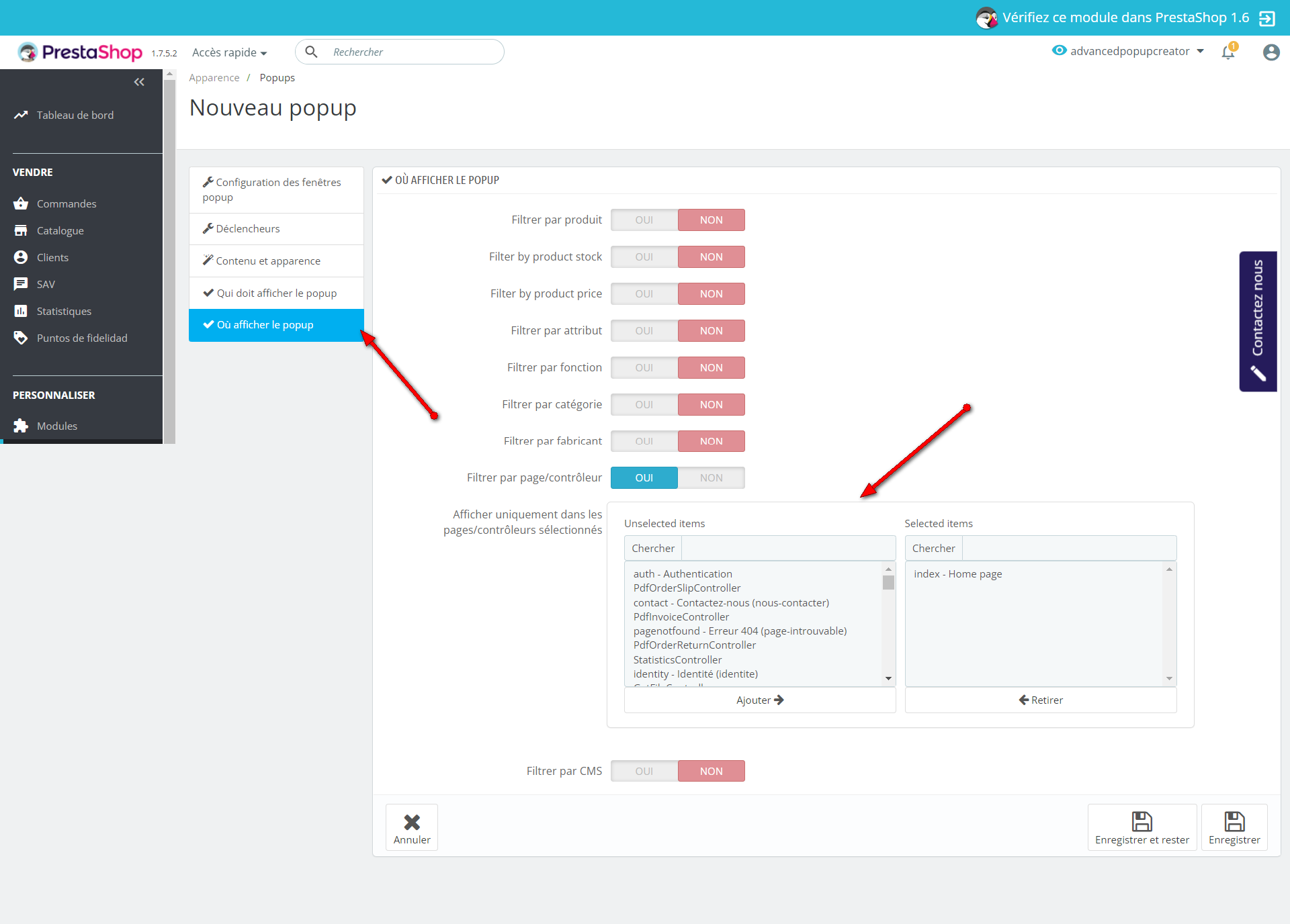Click the Annuler X icon
Screen dimensions: 1290x924
(x=412, y=821)
